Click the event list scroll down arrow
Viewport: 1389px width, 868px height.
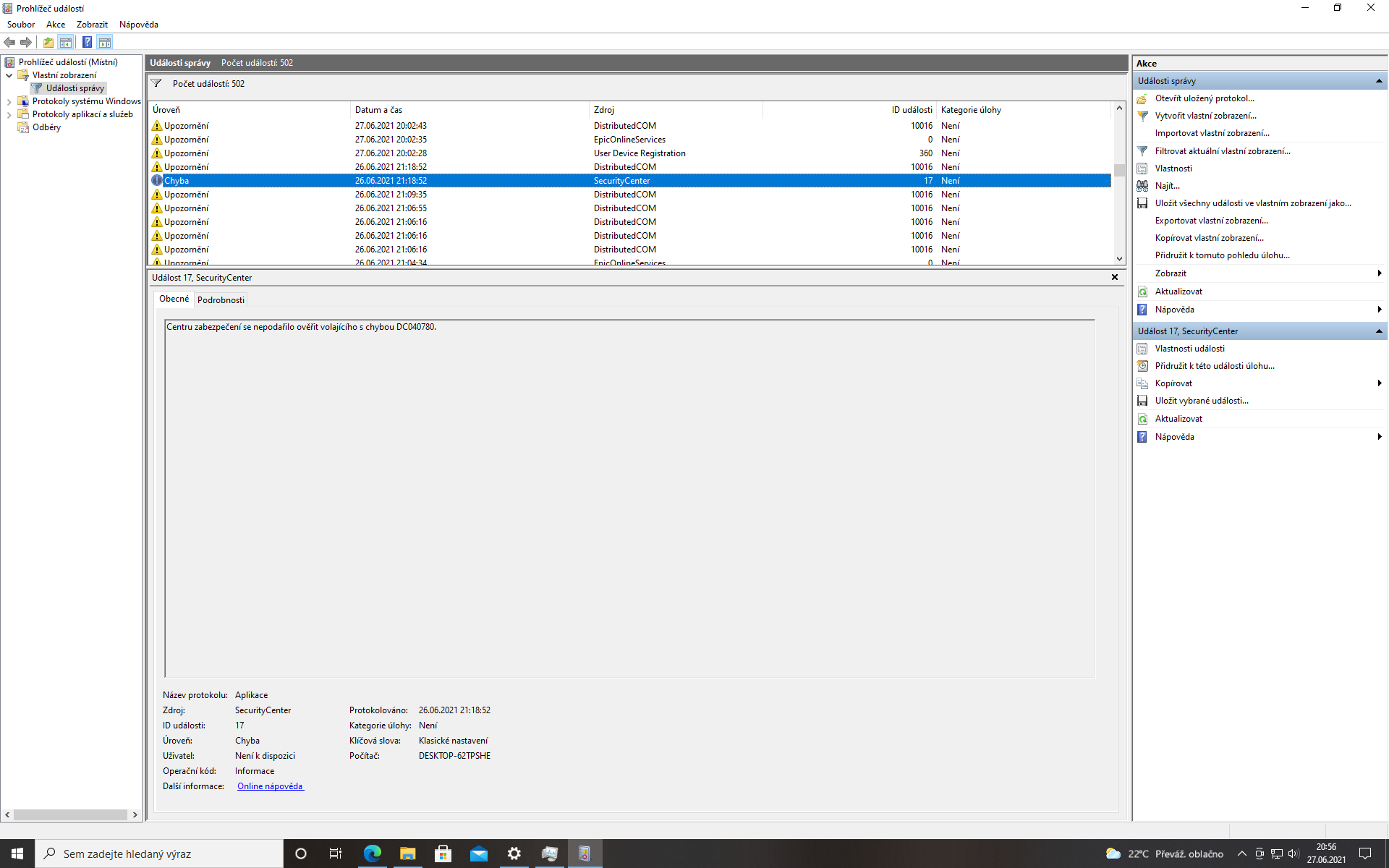1119,259
